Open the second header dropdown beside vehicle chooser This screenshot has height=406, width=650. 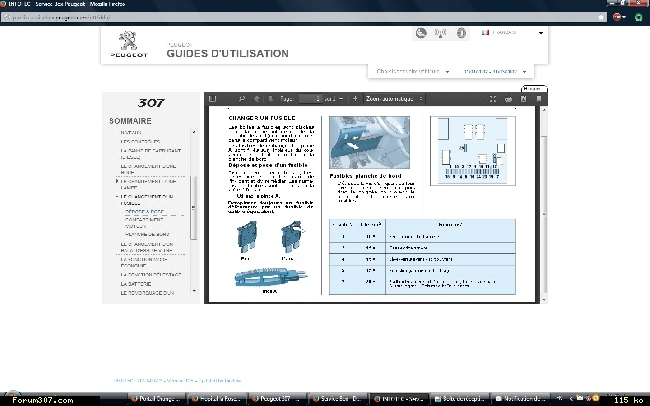[495, 71]
